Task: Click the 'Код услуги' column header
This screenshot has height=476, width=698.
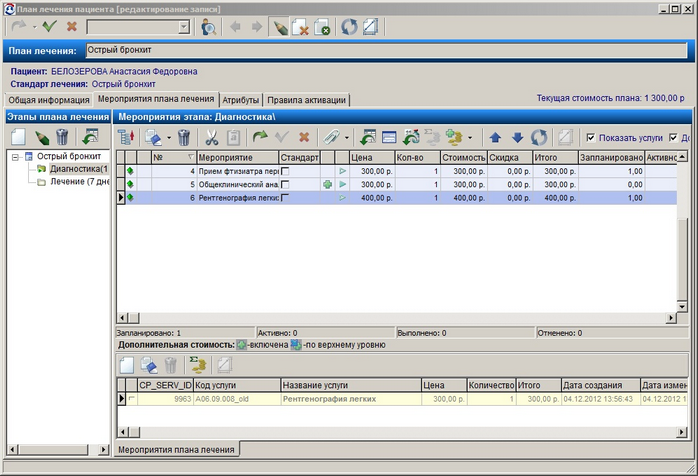Action: coord(237,385)
